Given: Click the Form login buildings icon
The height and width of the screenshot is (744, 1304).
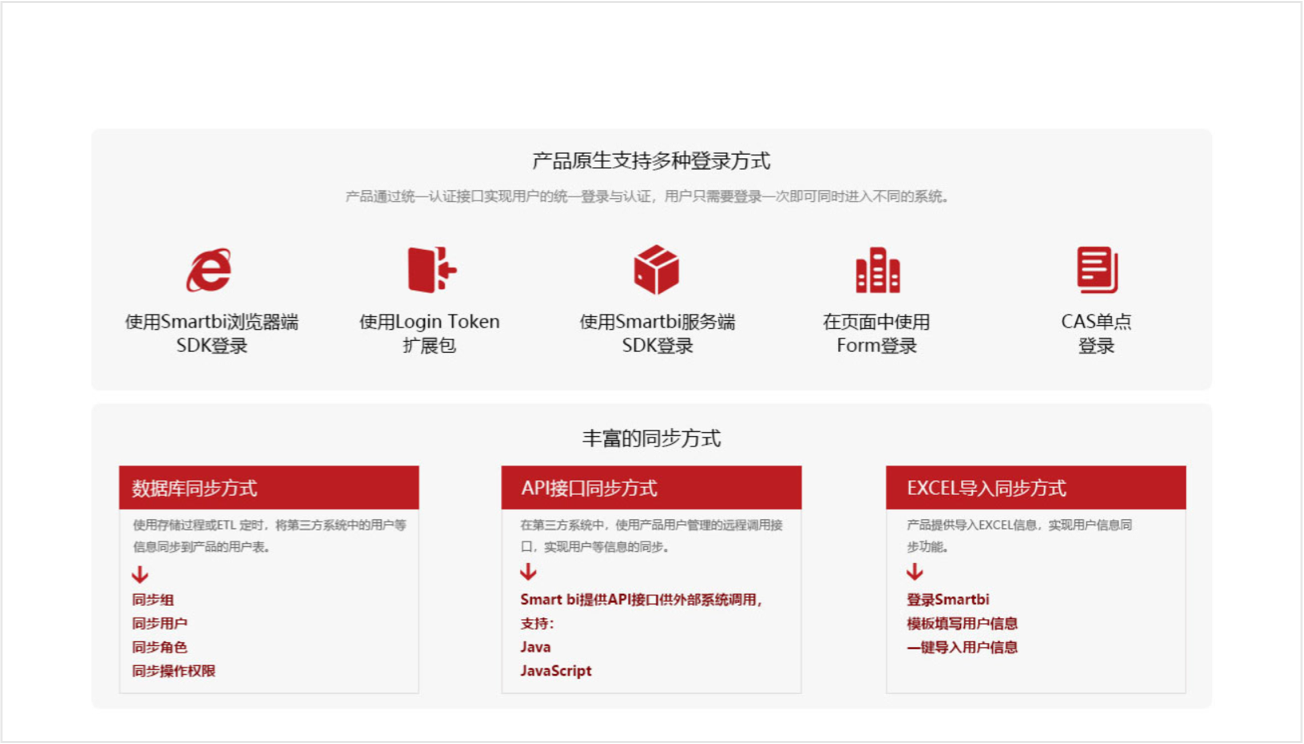Looking at the screenshot, I should coord(877,270).
